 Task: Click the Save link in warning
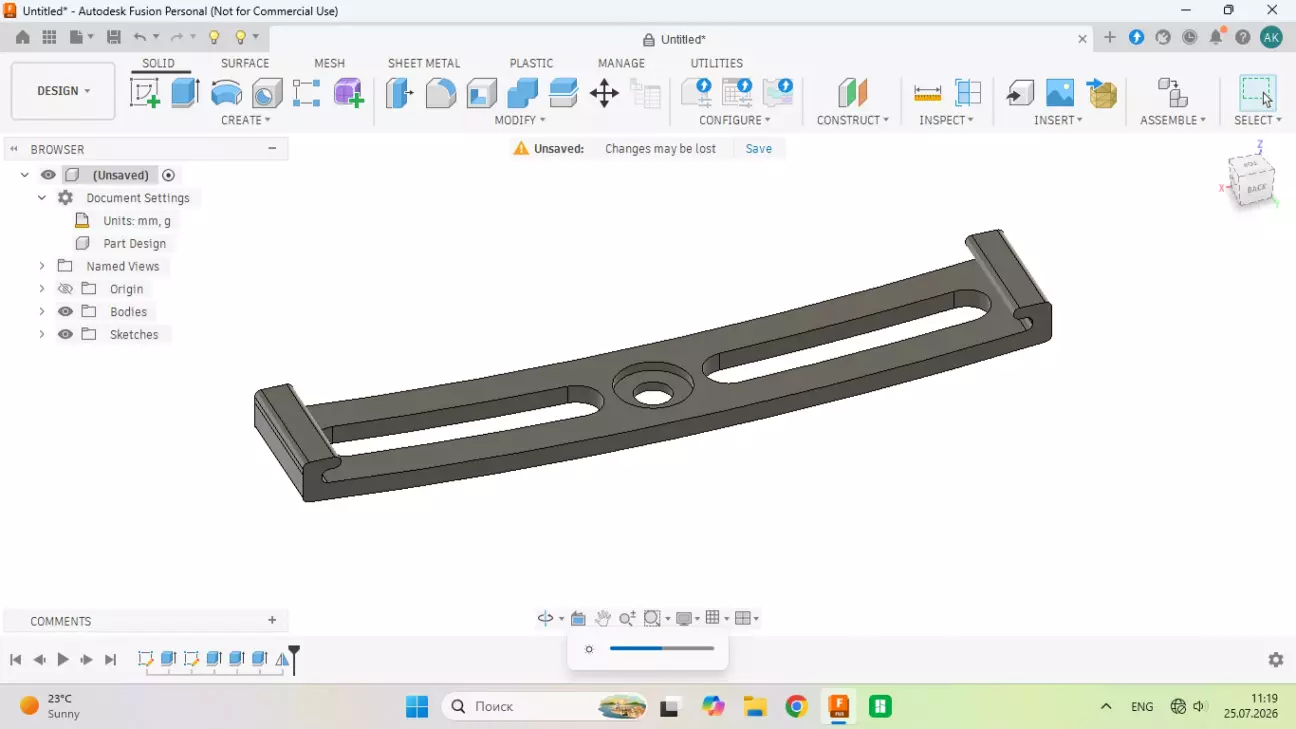point(759,148)
